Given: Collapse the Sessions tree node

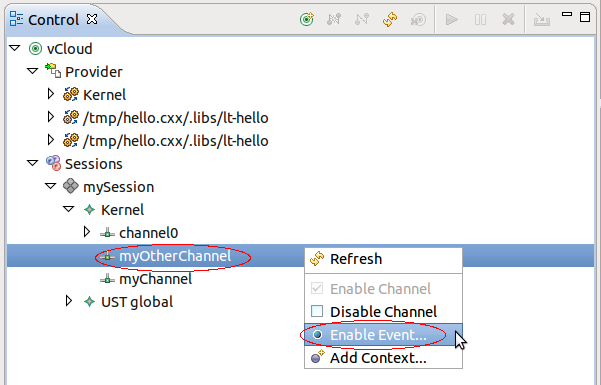Looking at the screenshot, I should point(33,163).
